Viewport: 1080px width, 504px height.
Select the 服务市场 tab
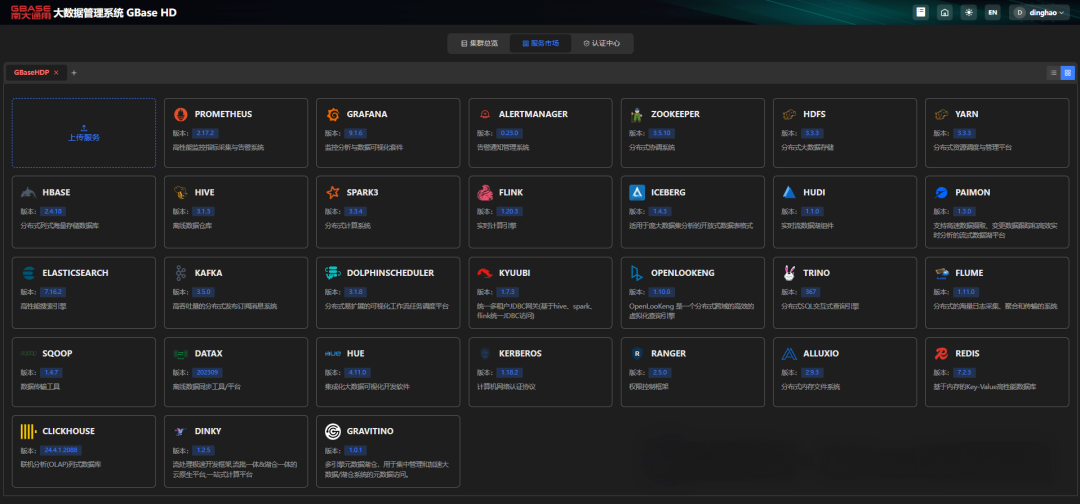click(540, 43)
